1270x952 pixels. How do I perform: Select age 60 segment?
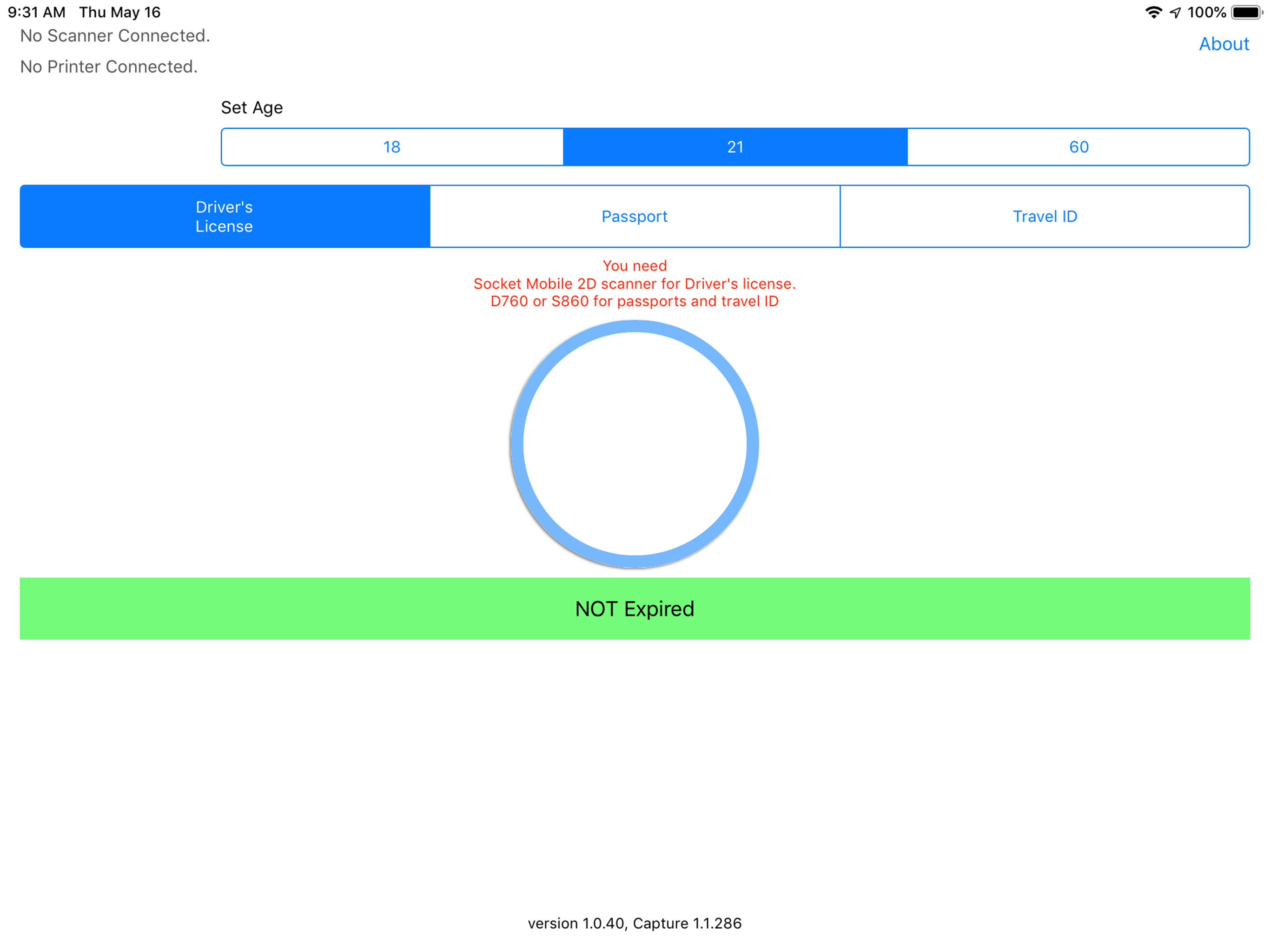pyautogui.click(x=1078, y=147)
